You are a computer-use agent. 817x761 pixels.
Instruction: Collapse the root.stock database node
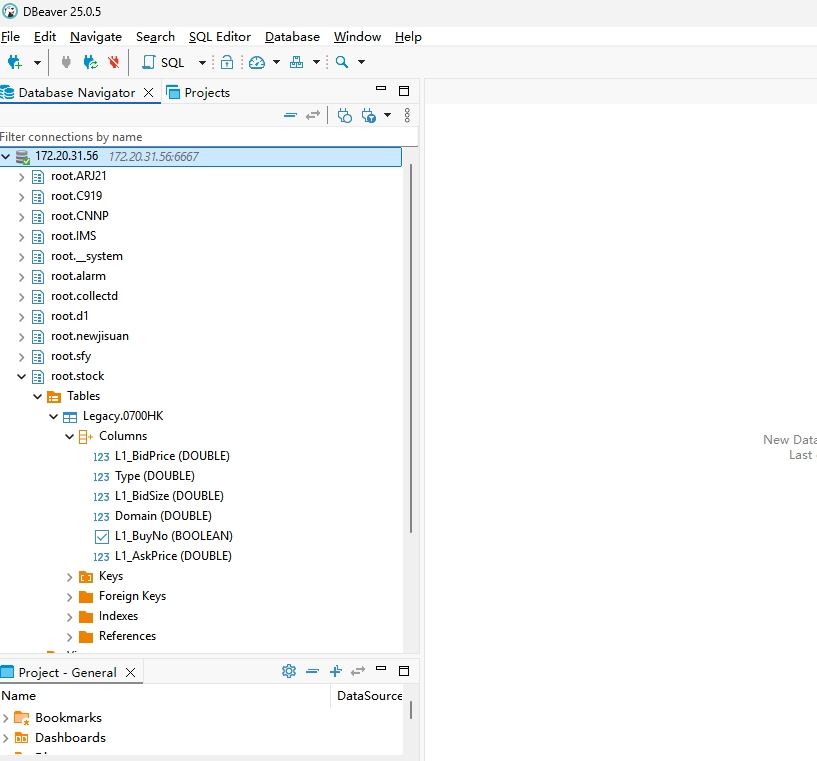point(21,376)
